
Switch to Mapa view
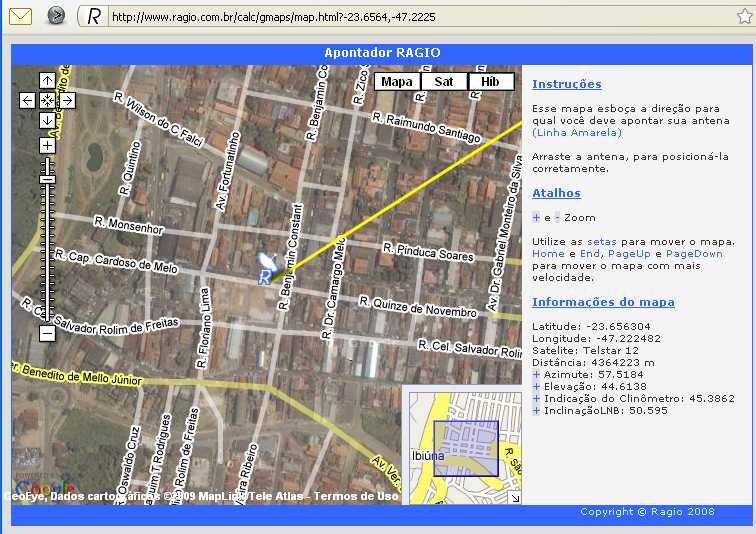click(397, 81)
